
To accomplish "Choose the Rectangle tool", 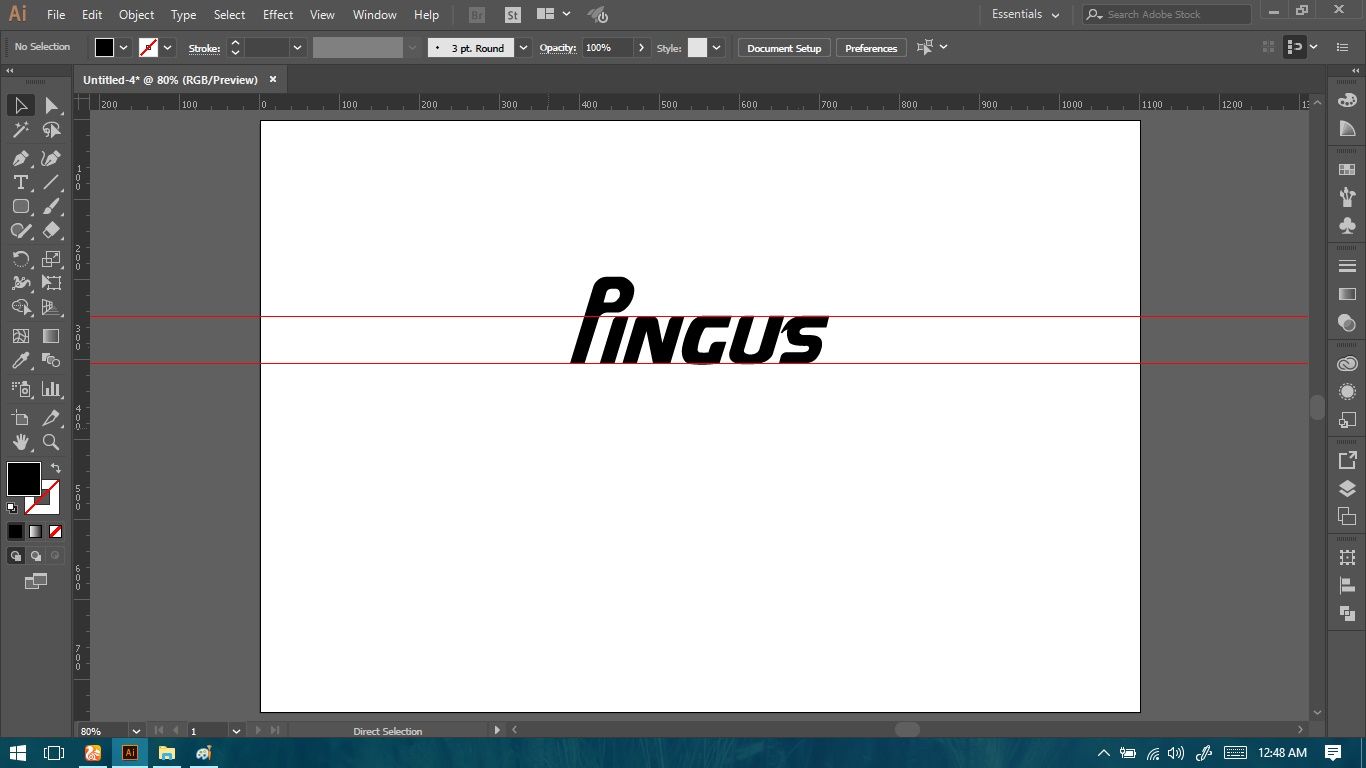I will click(20, 206).
